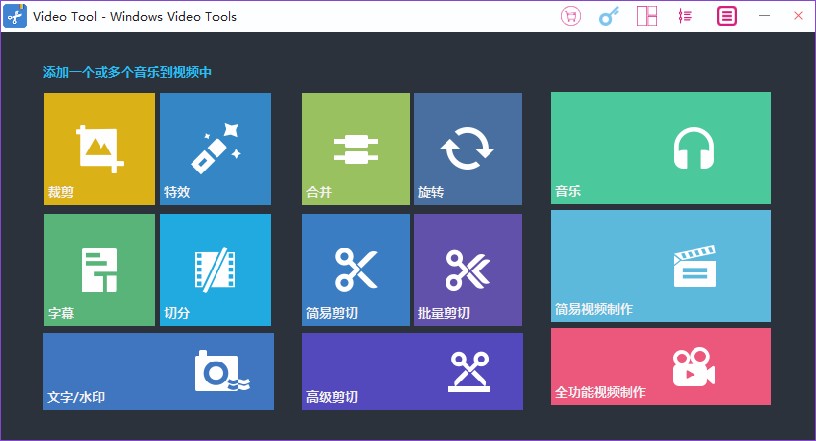Close the Video Tool window
816x441 pixels.
pyautogui.click(x=798, y=16)
